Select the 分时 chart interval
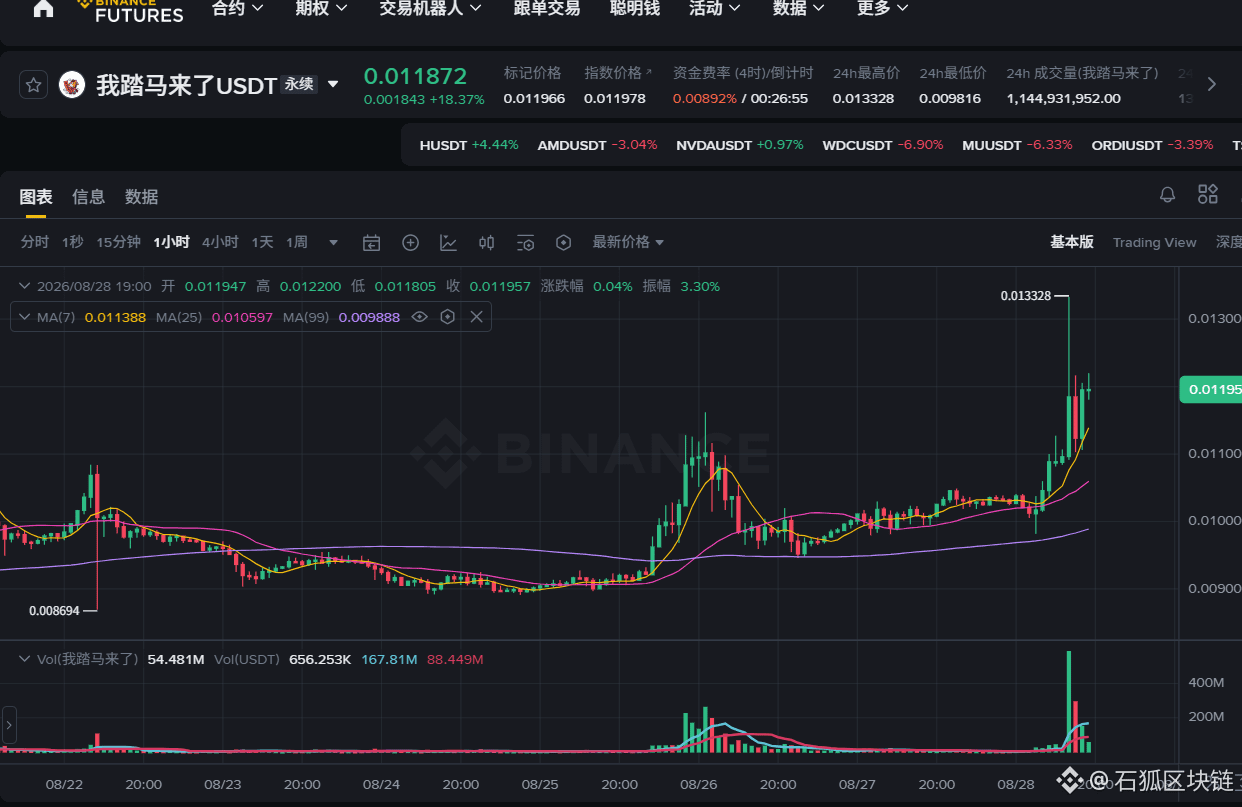The height and width of the screenshot is (807, 1242). pos(35,242)
